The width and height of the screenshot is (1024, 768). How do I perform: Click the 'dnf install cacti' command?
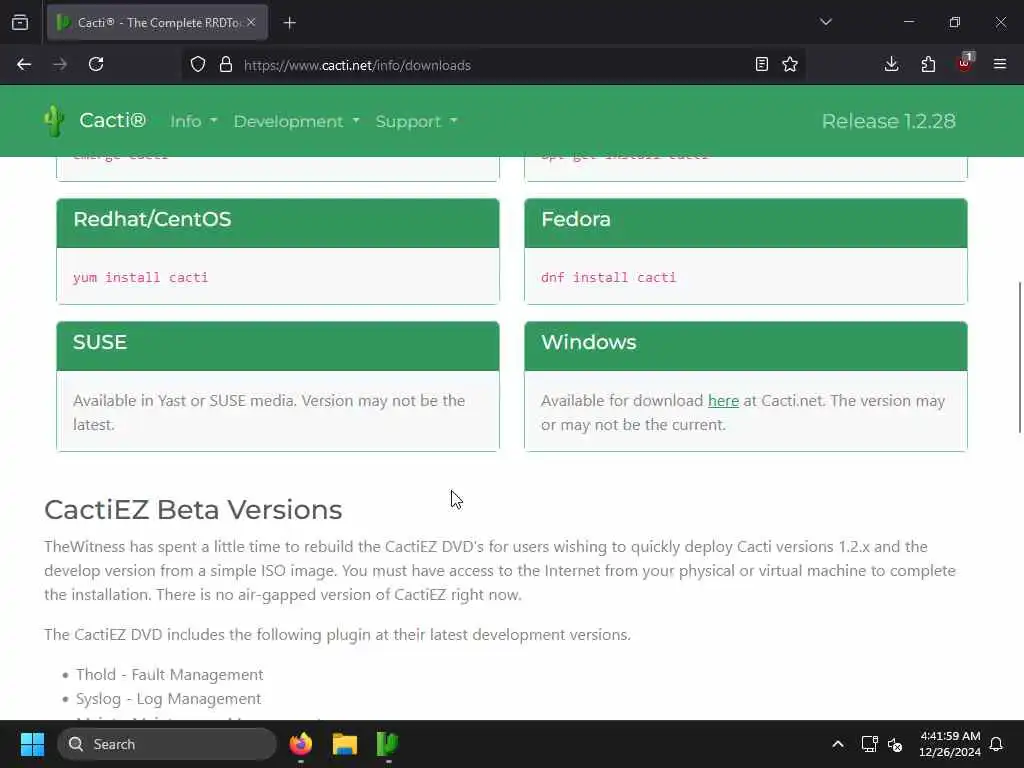(x=608, y=278)
